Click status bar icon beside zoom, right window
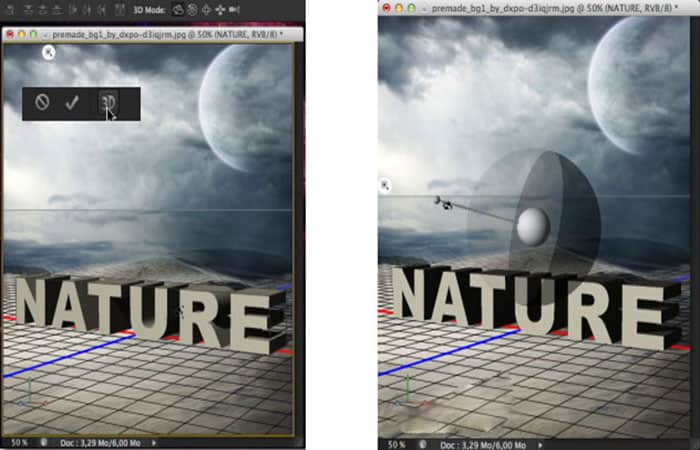Image resolution: width=700 pixels, height=450 pixels. pyautogui.click(x=422, y=445)
